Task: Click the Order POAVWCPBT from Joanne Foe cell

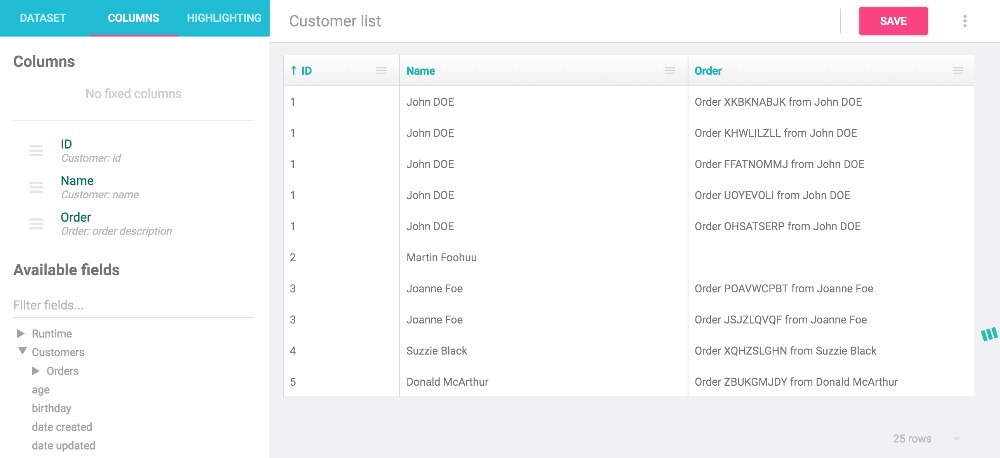Action: click(x=831, y=288)
